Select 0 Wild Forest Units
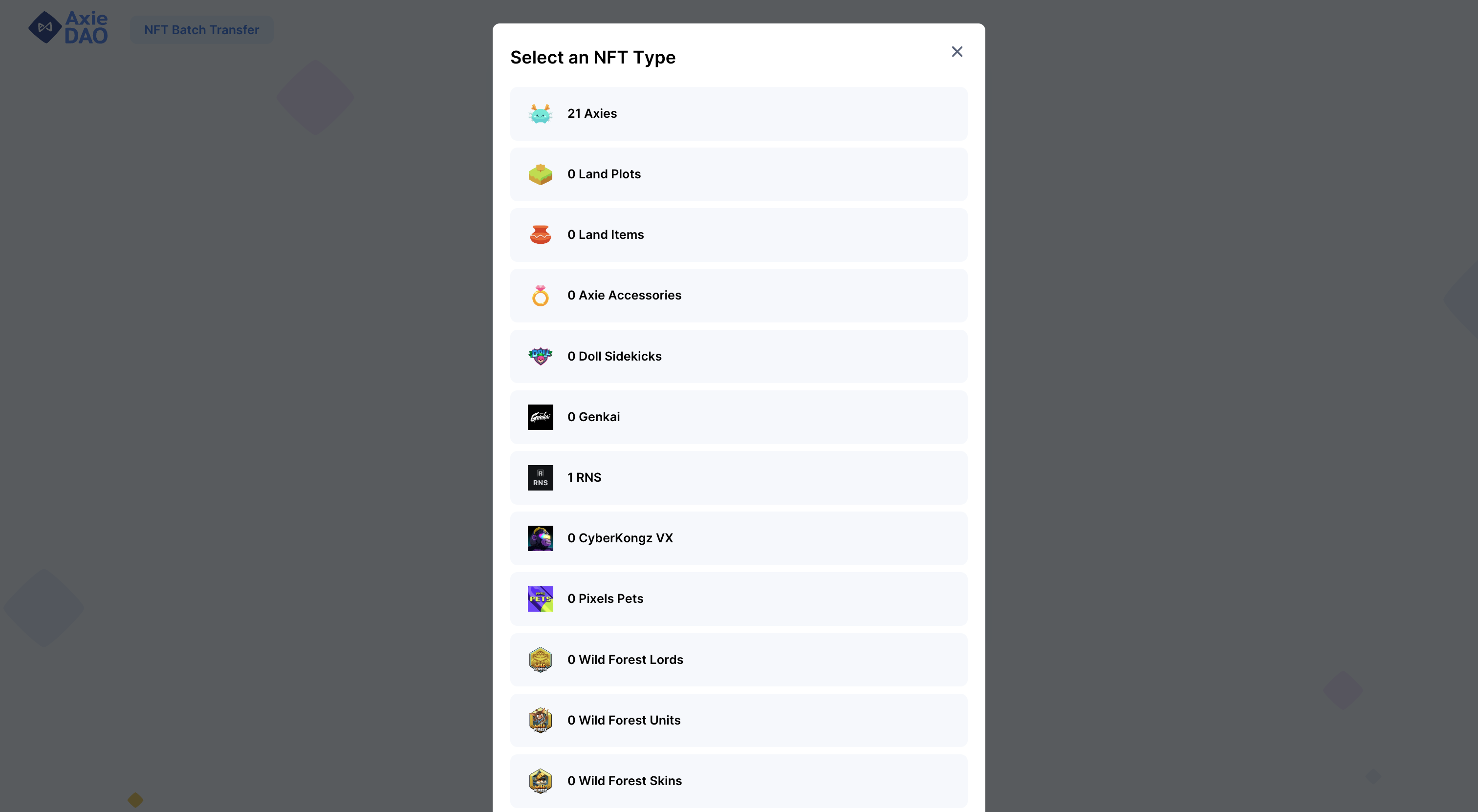Image resolution: width=1478 pixels, height=812 pixels. click(x=738, y=720)
